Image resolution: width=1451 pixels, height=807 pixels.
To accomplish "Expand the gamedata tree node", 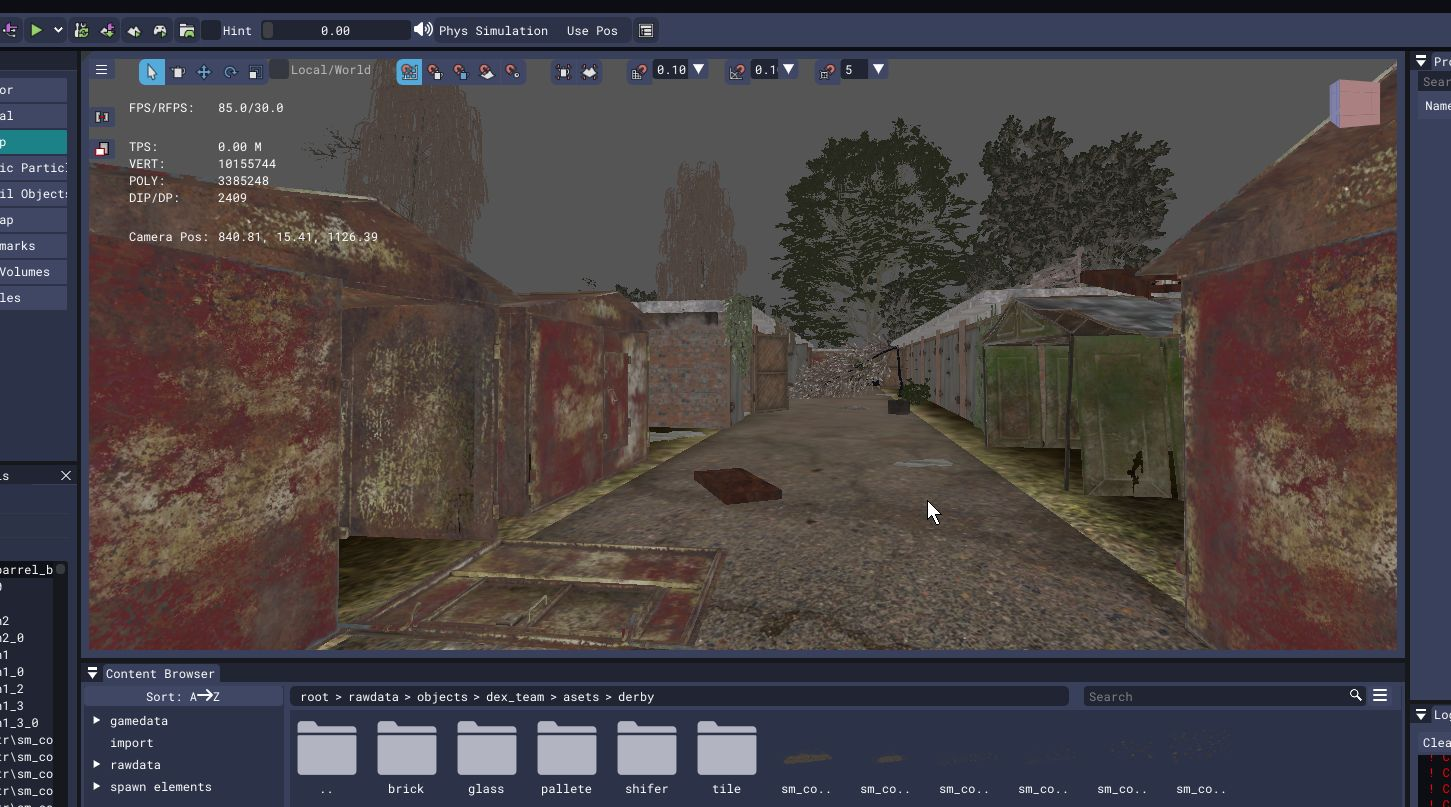I will 97,720.
